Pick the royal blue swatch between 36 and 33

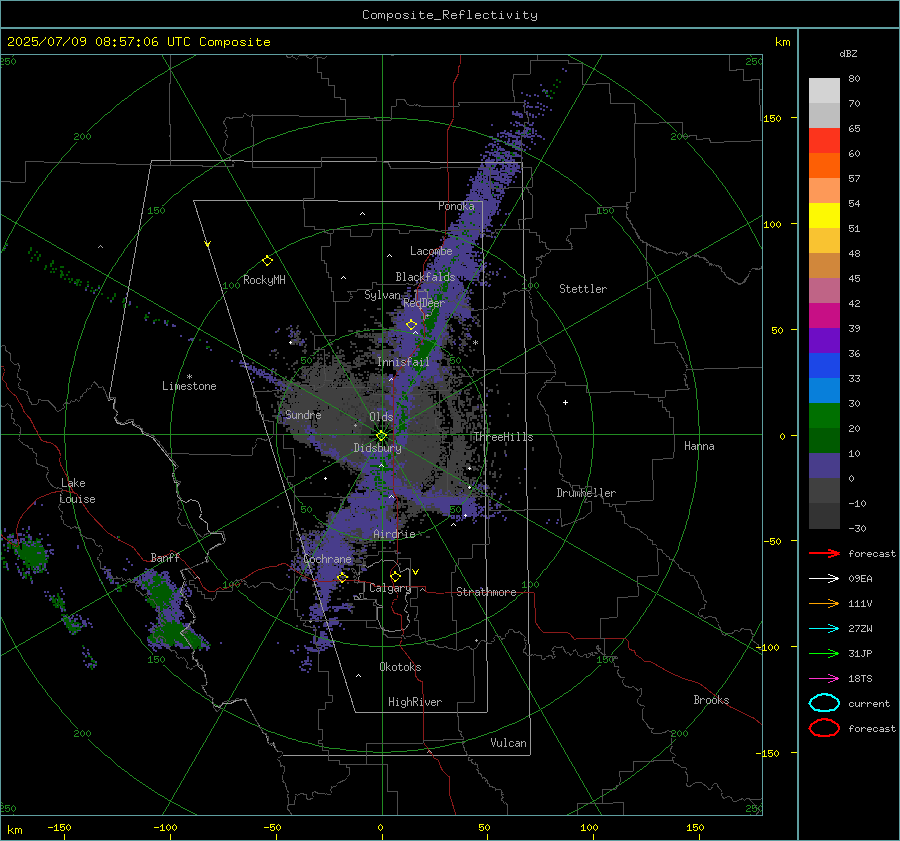click(824, 365)
